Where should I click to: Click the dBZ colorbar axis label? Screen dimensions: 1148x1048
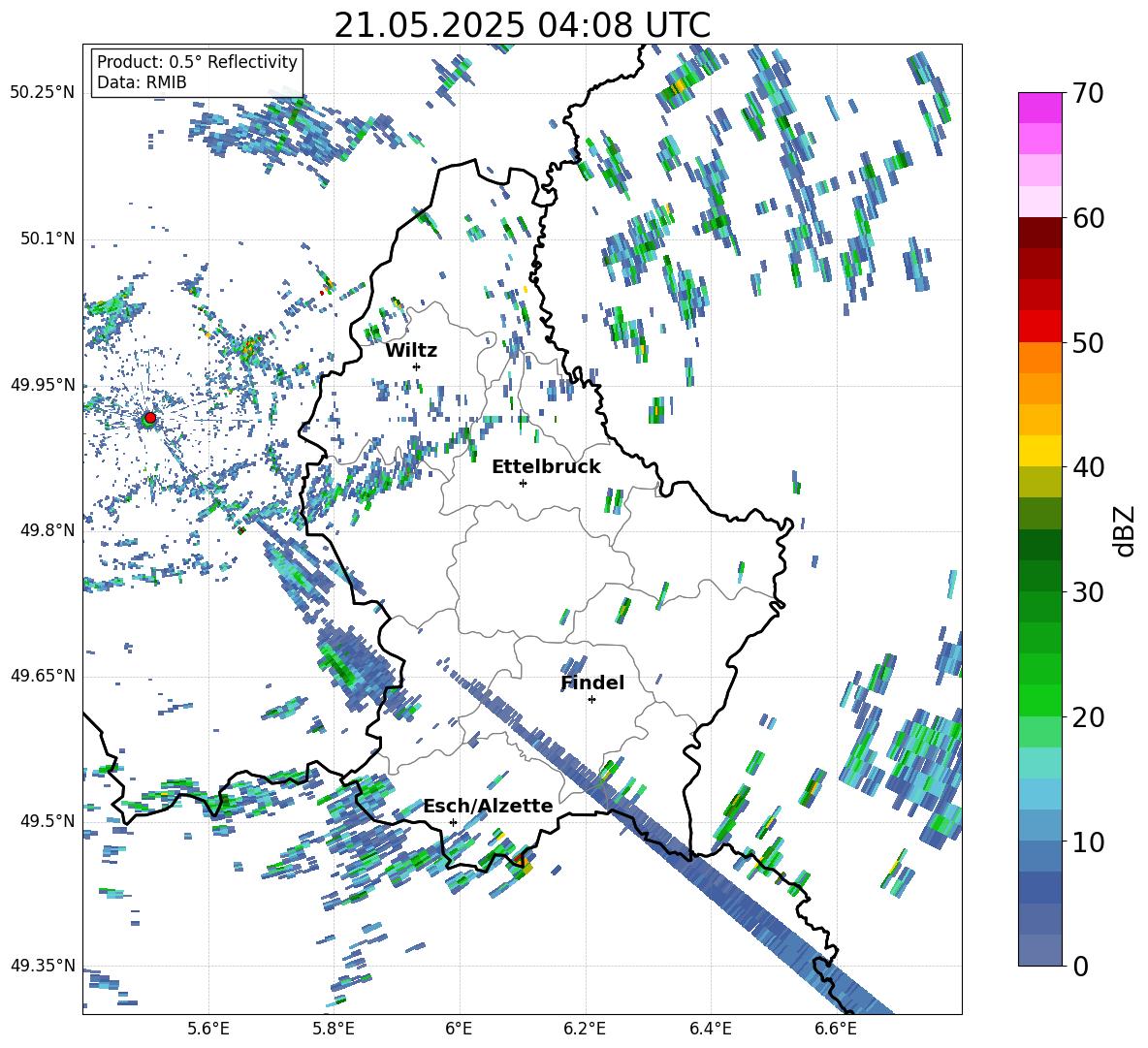pyautogui.click(x=1126, y=530)
